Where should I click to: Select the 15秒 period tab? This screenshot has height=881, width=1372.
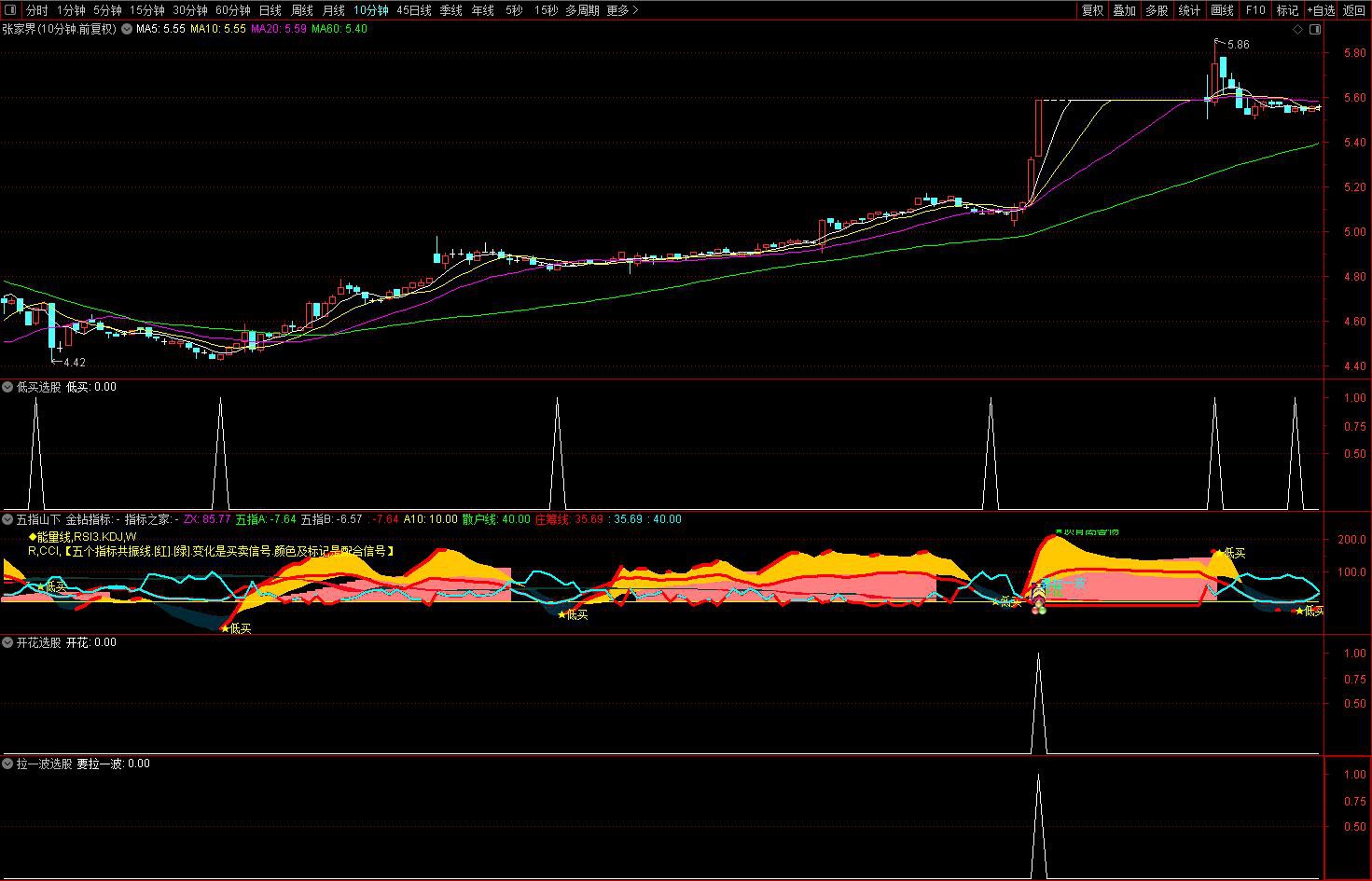point(546,10)
